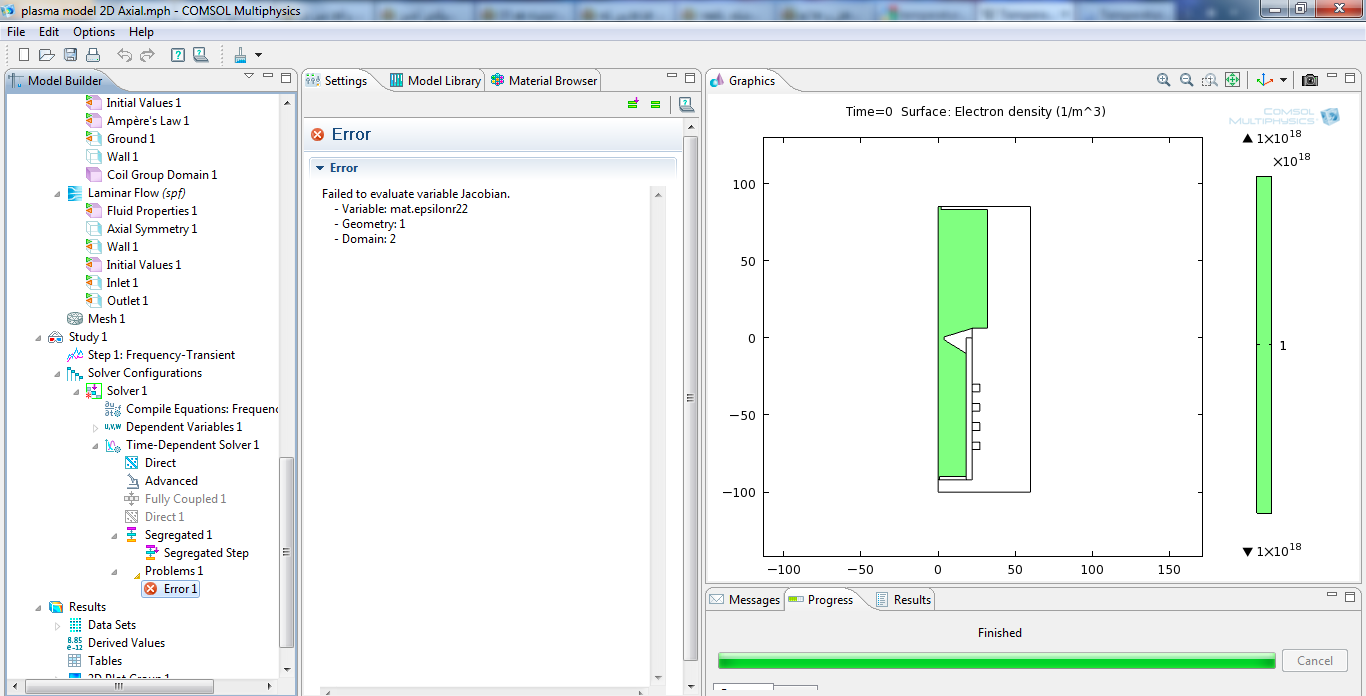Select the Segregated Step tree node
Screen dimensions: 1366x696
tap(206, 553)
